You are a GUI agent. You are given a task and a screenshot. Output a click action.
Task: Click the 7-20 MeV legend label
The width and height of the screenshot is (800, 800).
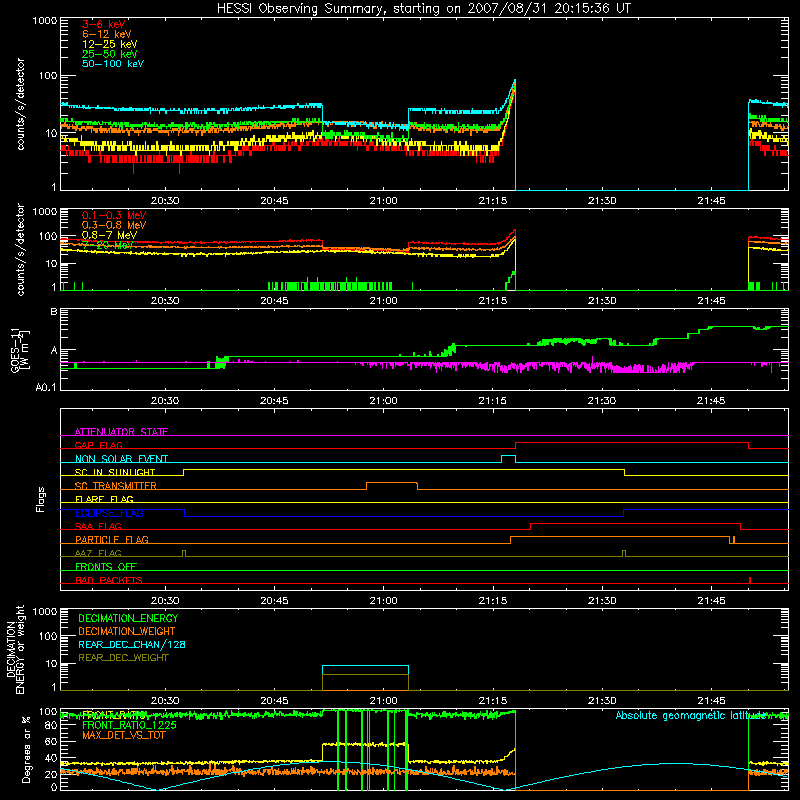(x=108, y=245)
